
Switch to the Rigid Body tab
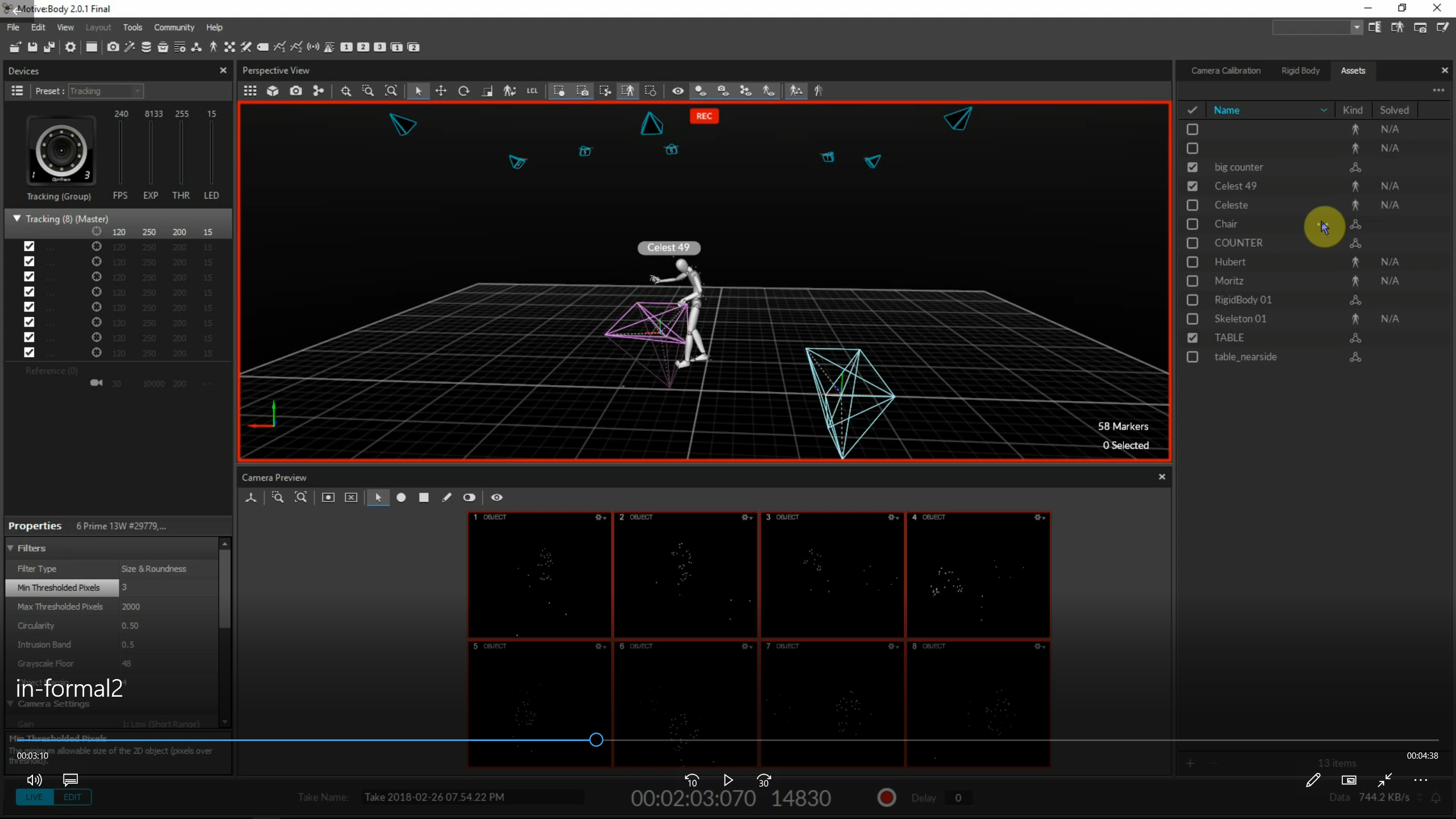[1300, 71]
